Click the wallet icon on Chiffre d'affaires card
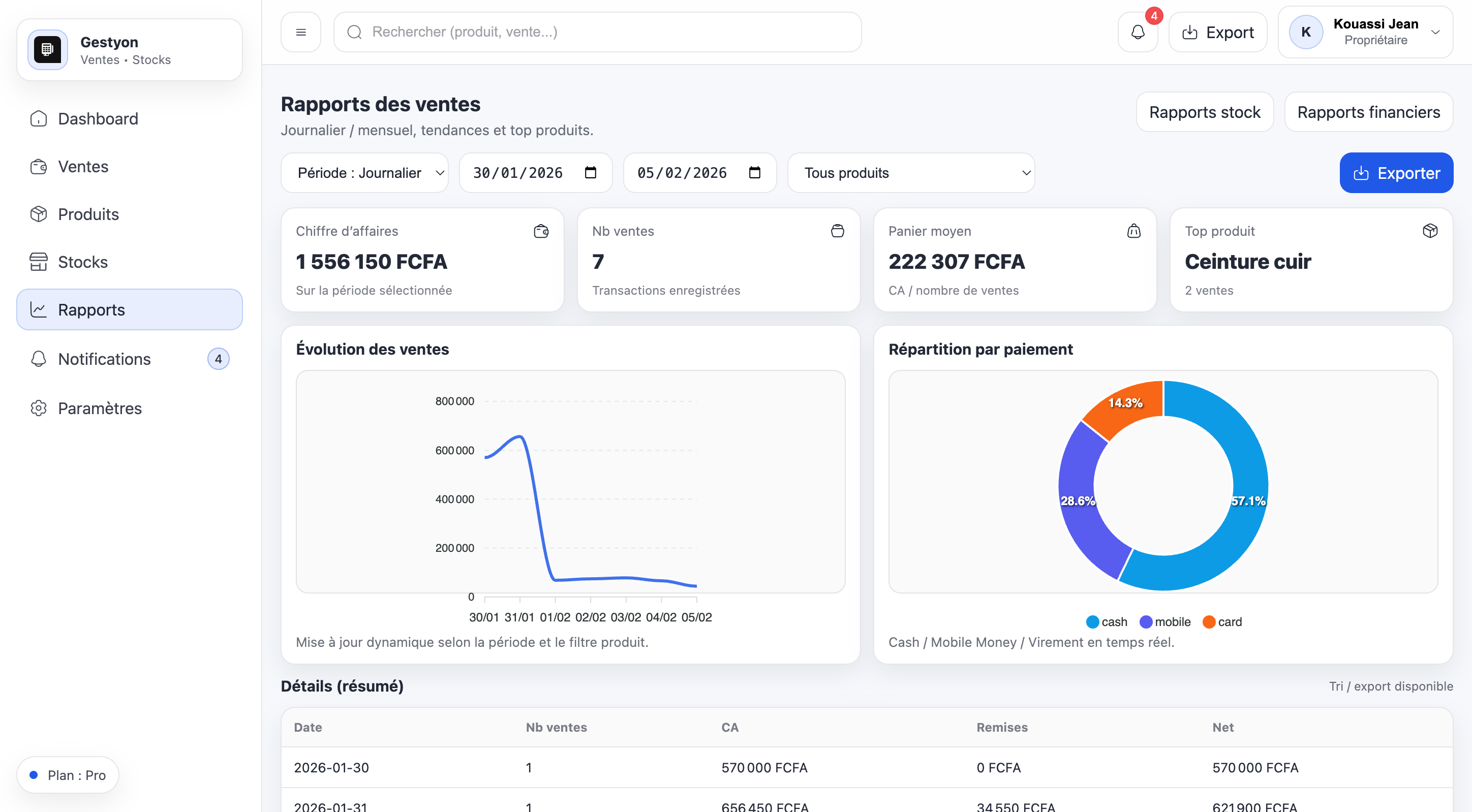Screen dimensions: 1472x812 [541, 231]
